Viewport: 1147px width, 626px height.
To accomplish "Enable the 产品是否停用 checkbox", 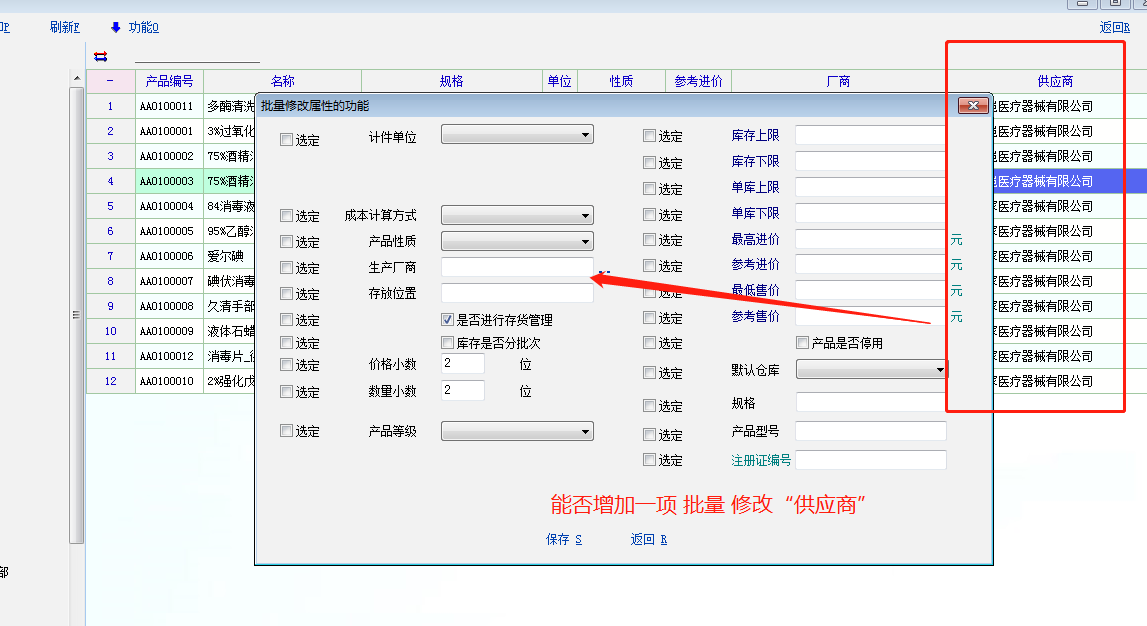I will (803, 343).
